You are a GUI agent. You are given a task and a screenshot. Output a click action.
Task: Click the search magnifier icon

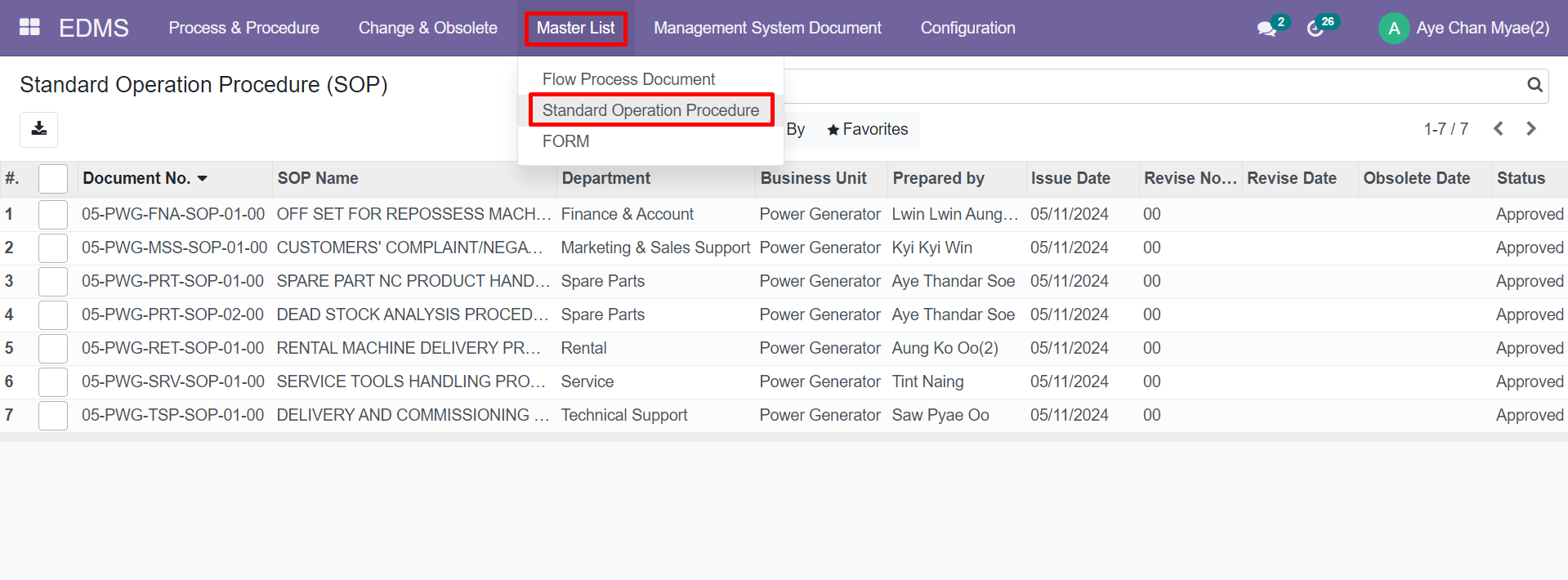pos(1534,85)
